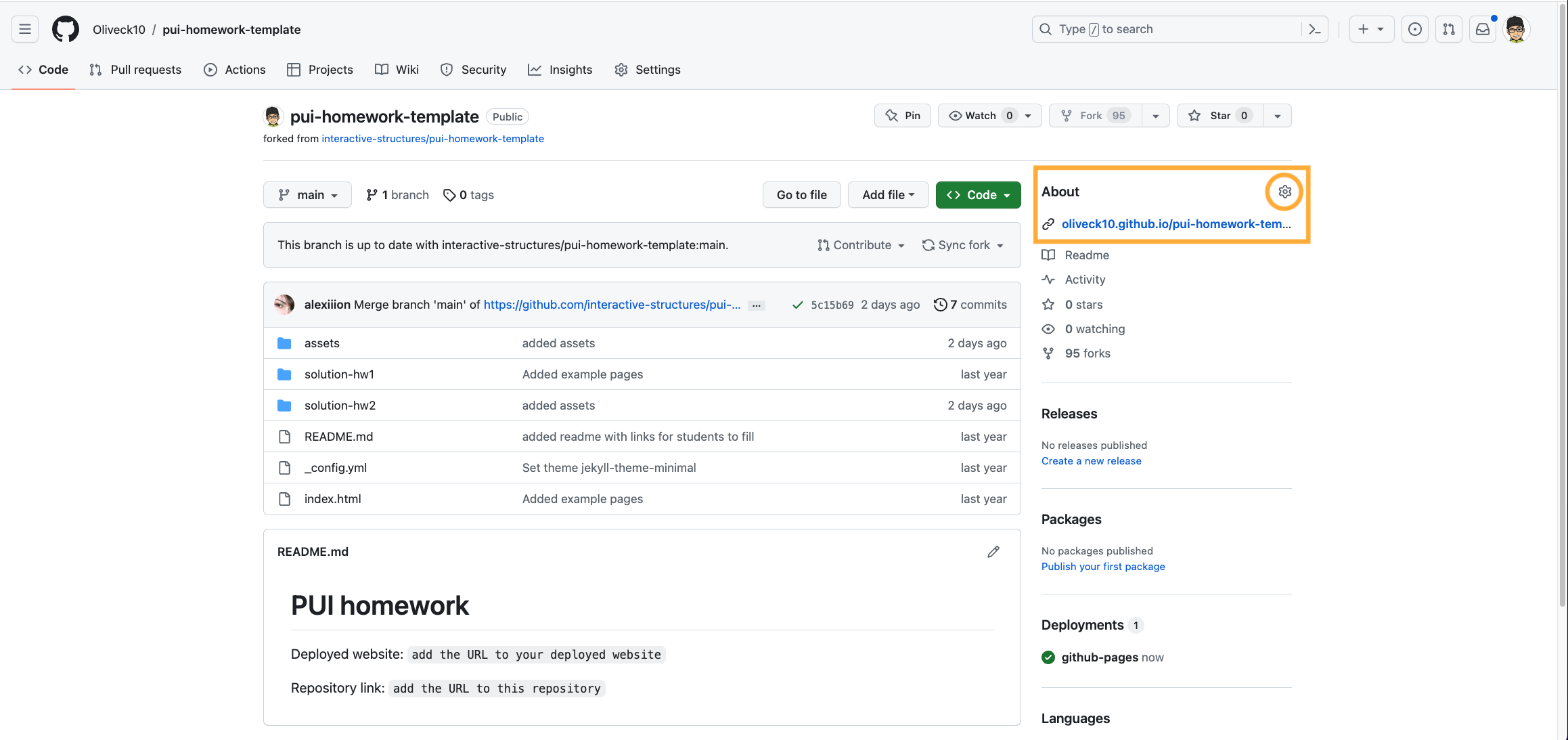Image resolution: width=1568 pixels, height=740 pixels.
Task: View commit status green checkmark
Action: 798,305
